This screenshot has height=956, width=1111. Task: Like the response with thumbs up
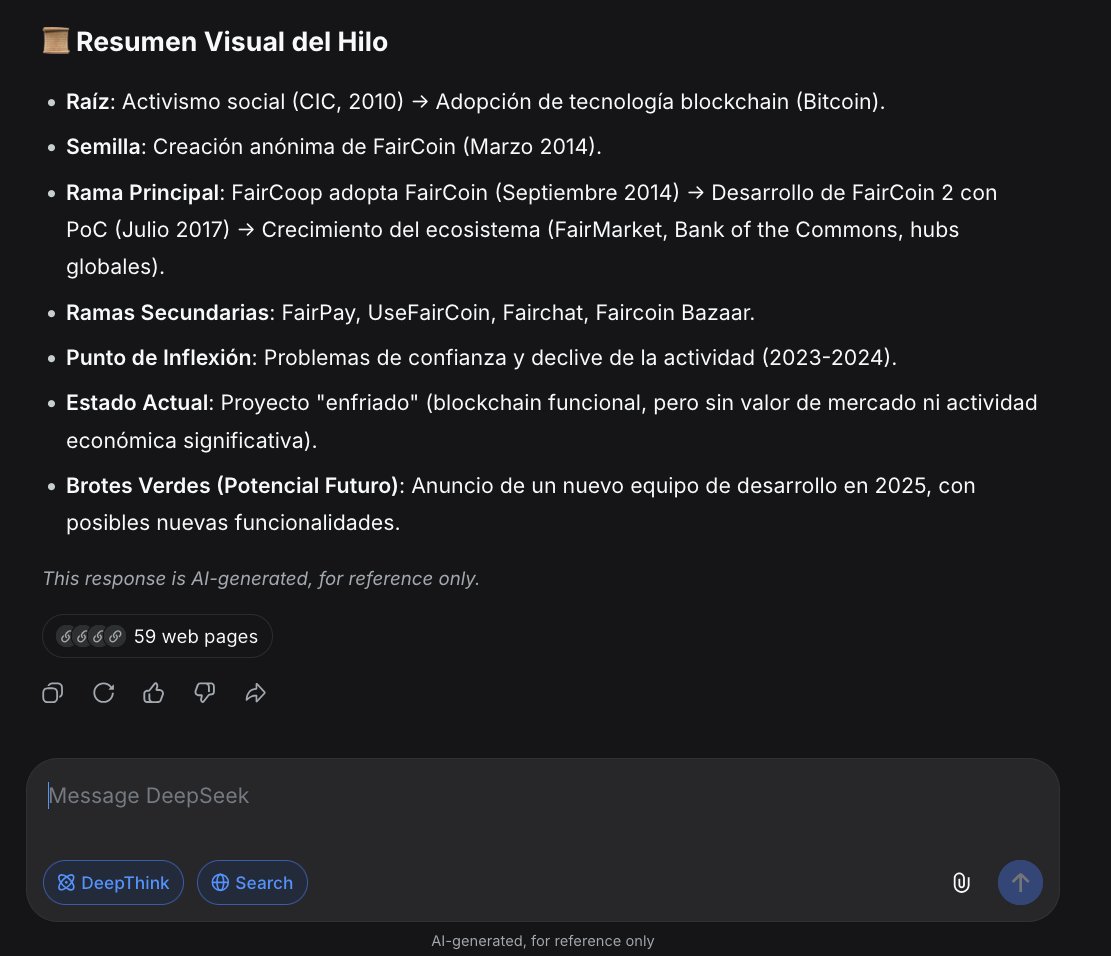[154, 692]
